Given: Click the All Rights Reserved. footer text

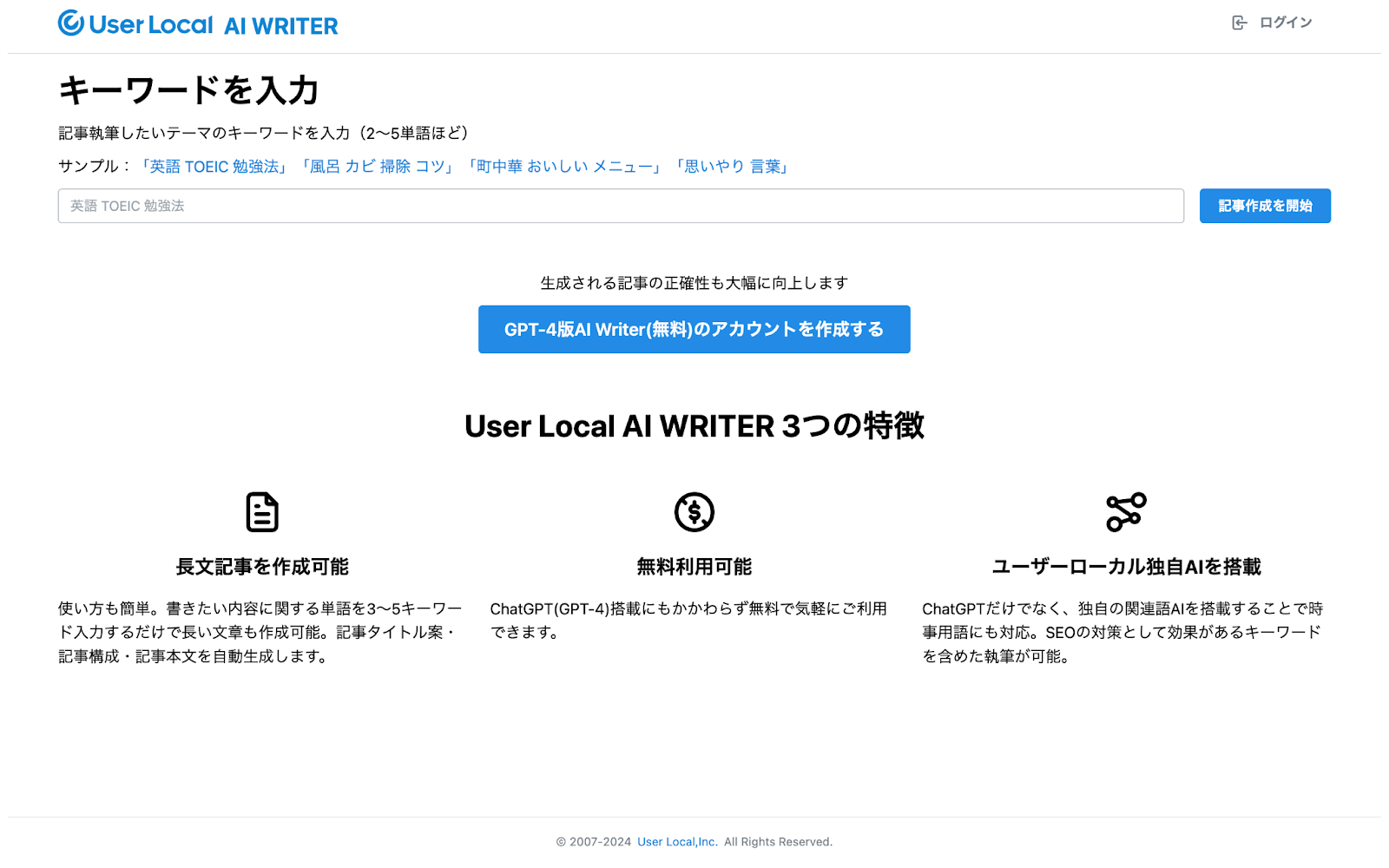Looking at the screenshot, I should point(779,842).
